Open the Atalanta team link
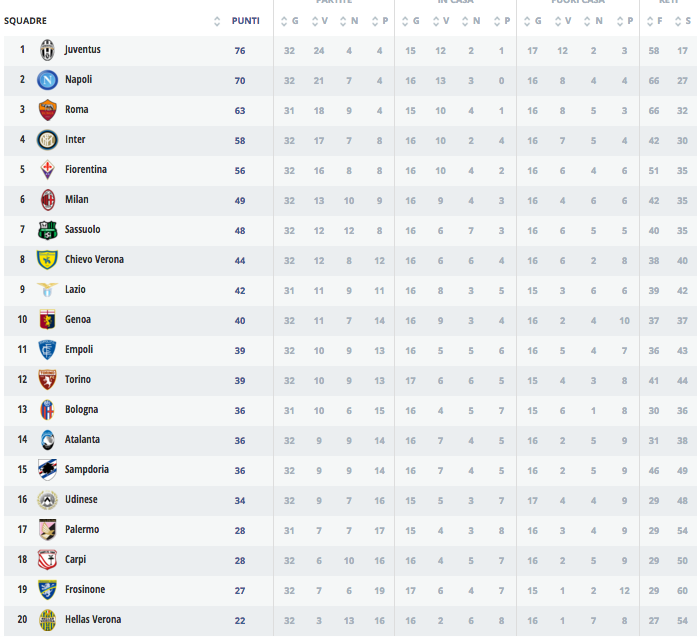This screenshot has width=698, height=637. [82, 440]
